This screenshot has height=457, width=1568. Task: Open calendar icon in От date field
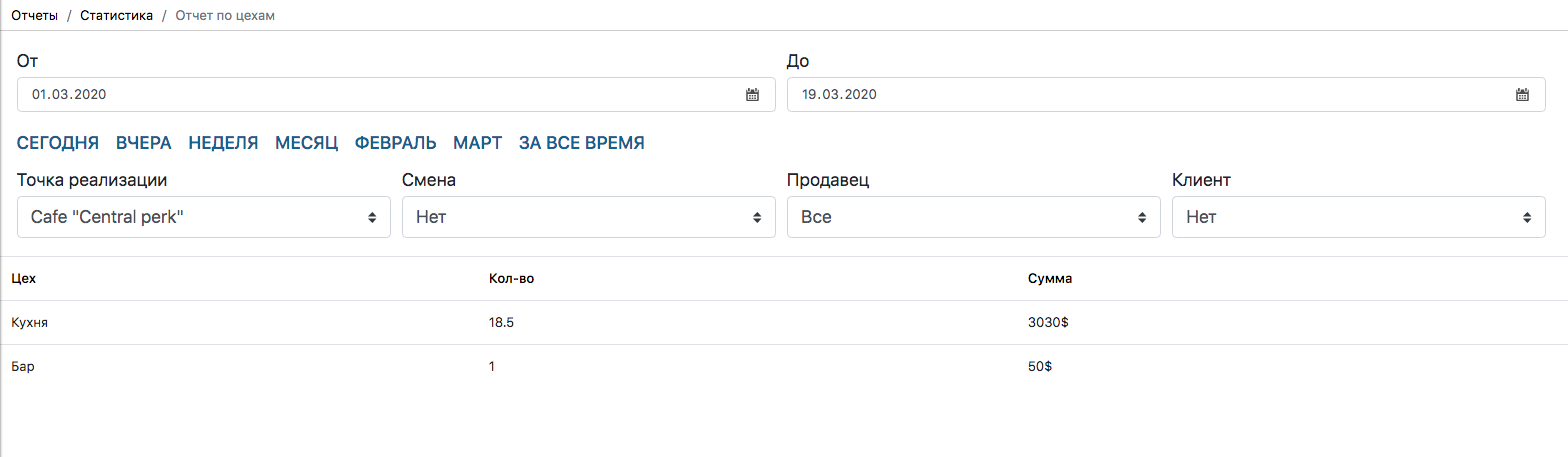tap(753, 95)
